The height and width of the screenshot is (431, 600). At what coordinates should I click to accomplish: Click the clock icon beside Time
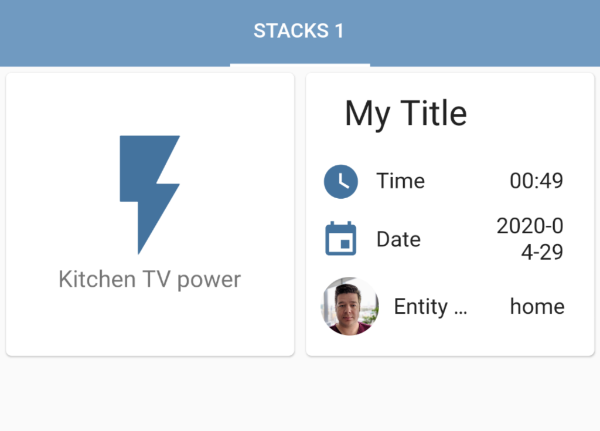(x=340, y=182)
